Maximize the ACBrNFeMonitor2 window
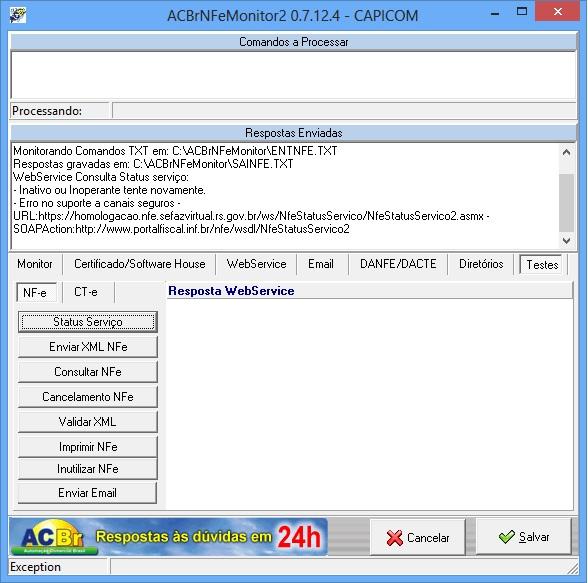The width and height of the screenshot is (588, 583). pyautogui.click(x=522, y=12)
